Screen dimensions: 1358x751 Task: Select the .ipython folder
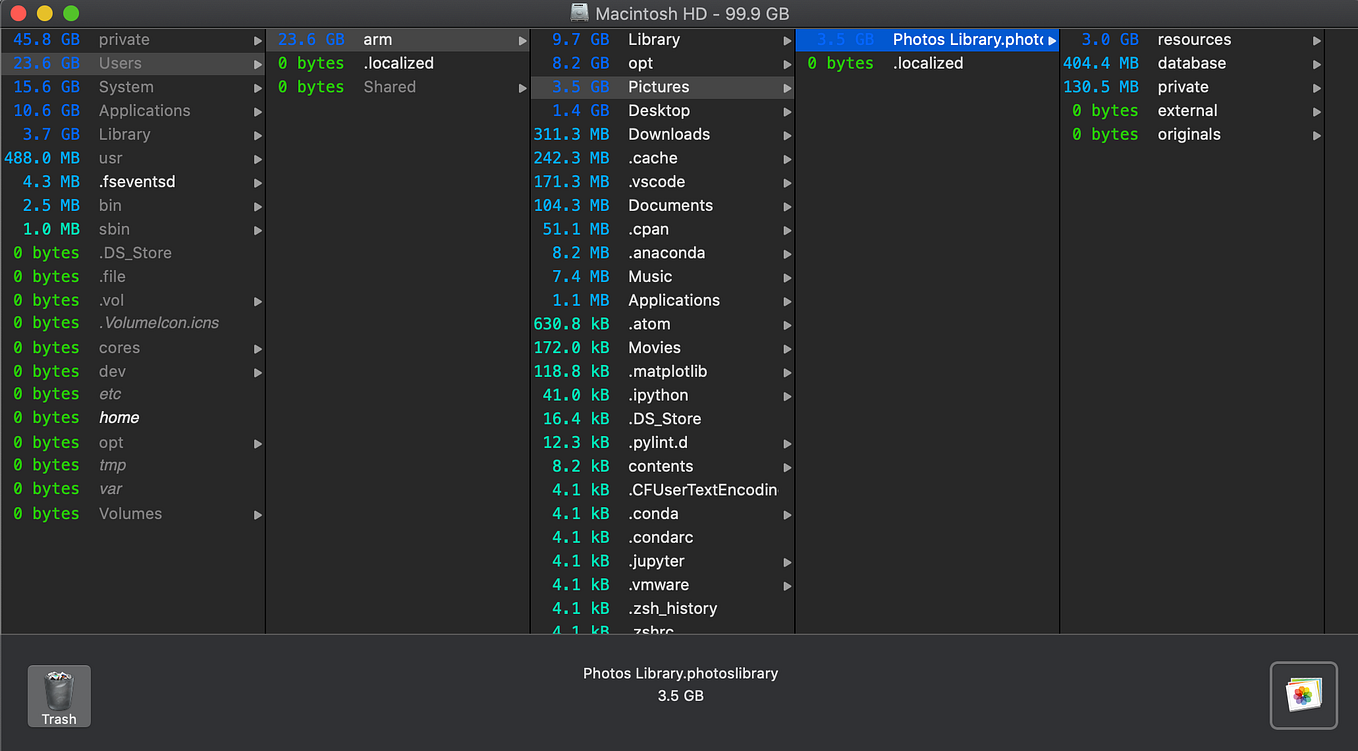point(663,395)
